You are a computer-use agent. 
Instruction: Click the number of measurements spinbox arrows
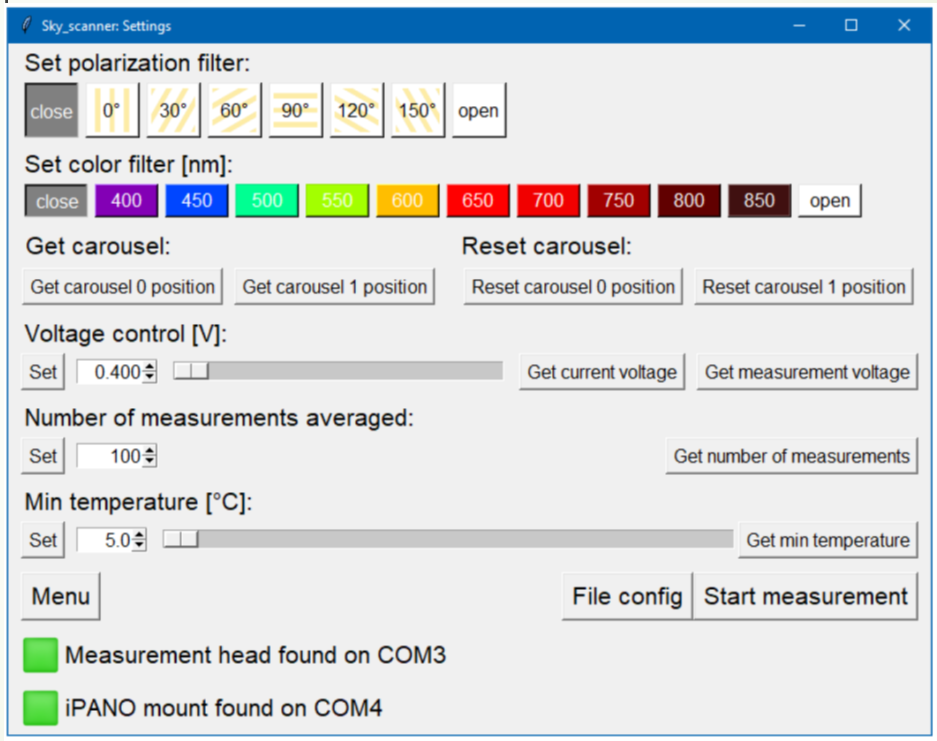[x=150, y=457]
